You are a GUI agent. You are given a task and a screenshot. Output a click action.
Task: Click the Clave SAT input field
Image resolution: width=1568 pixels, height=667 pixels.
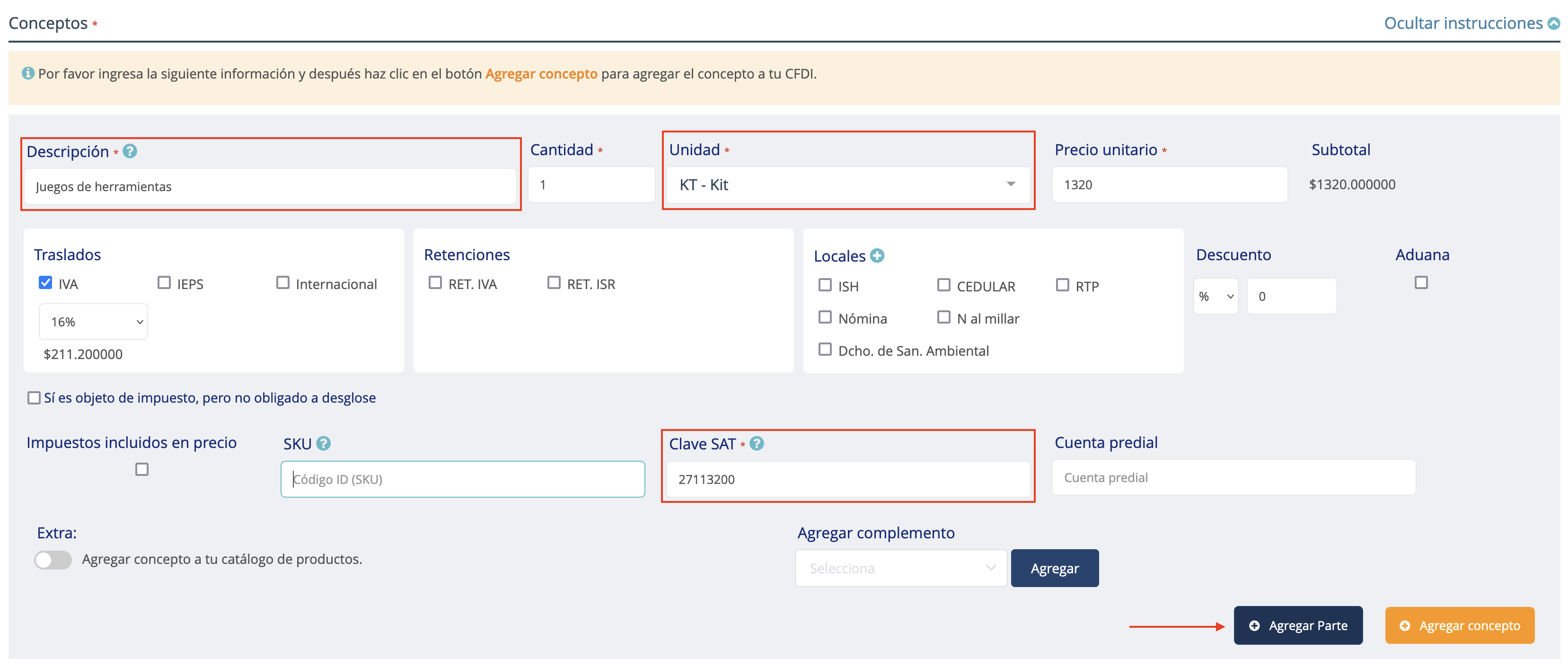coord(848,479)
